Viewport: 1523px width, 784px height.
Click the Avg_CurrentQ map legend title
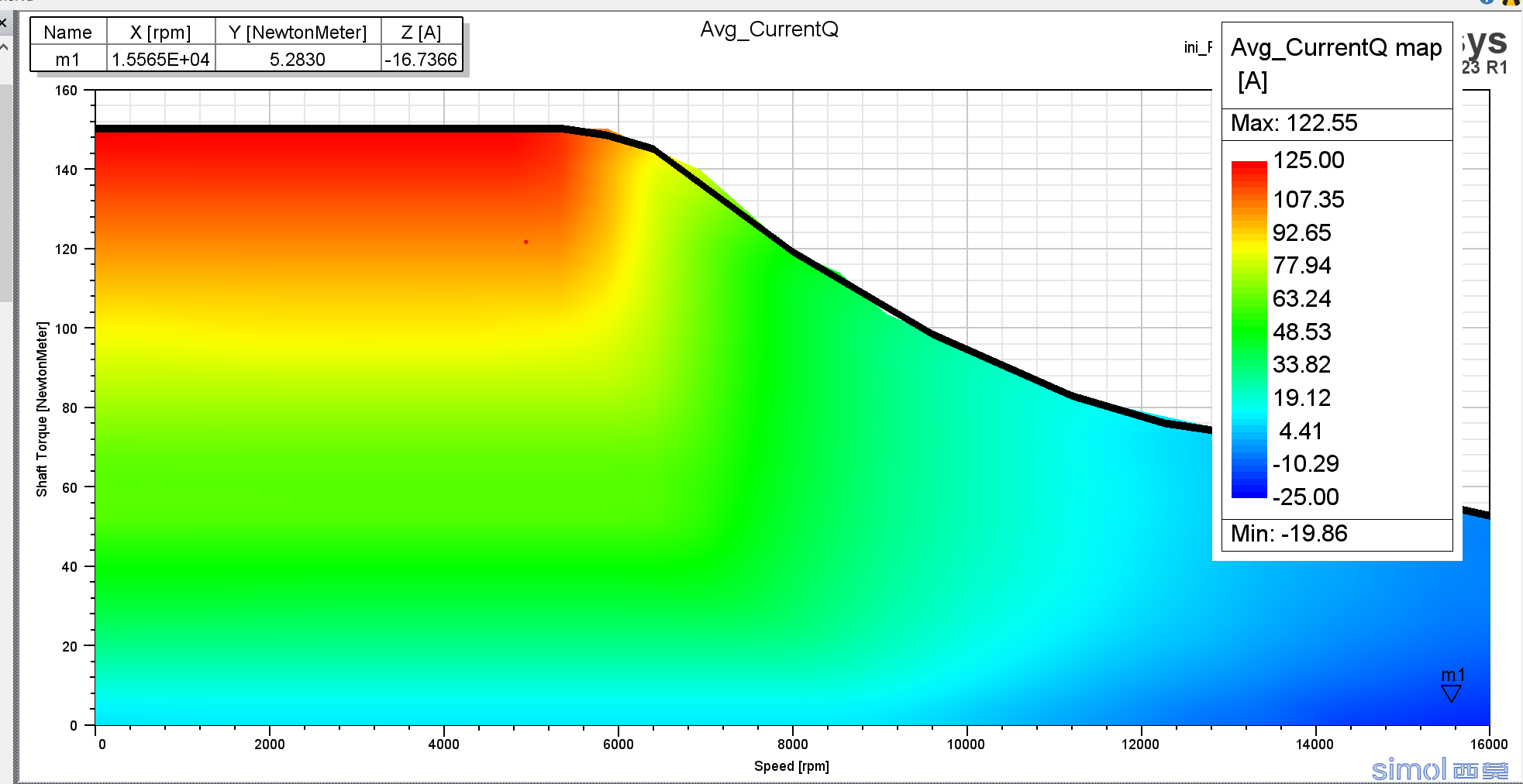[1336, 64]
